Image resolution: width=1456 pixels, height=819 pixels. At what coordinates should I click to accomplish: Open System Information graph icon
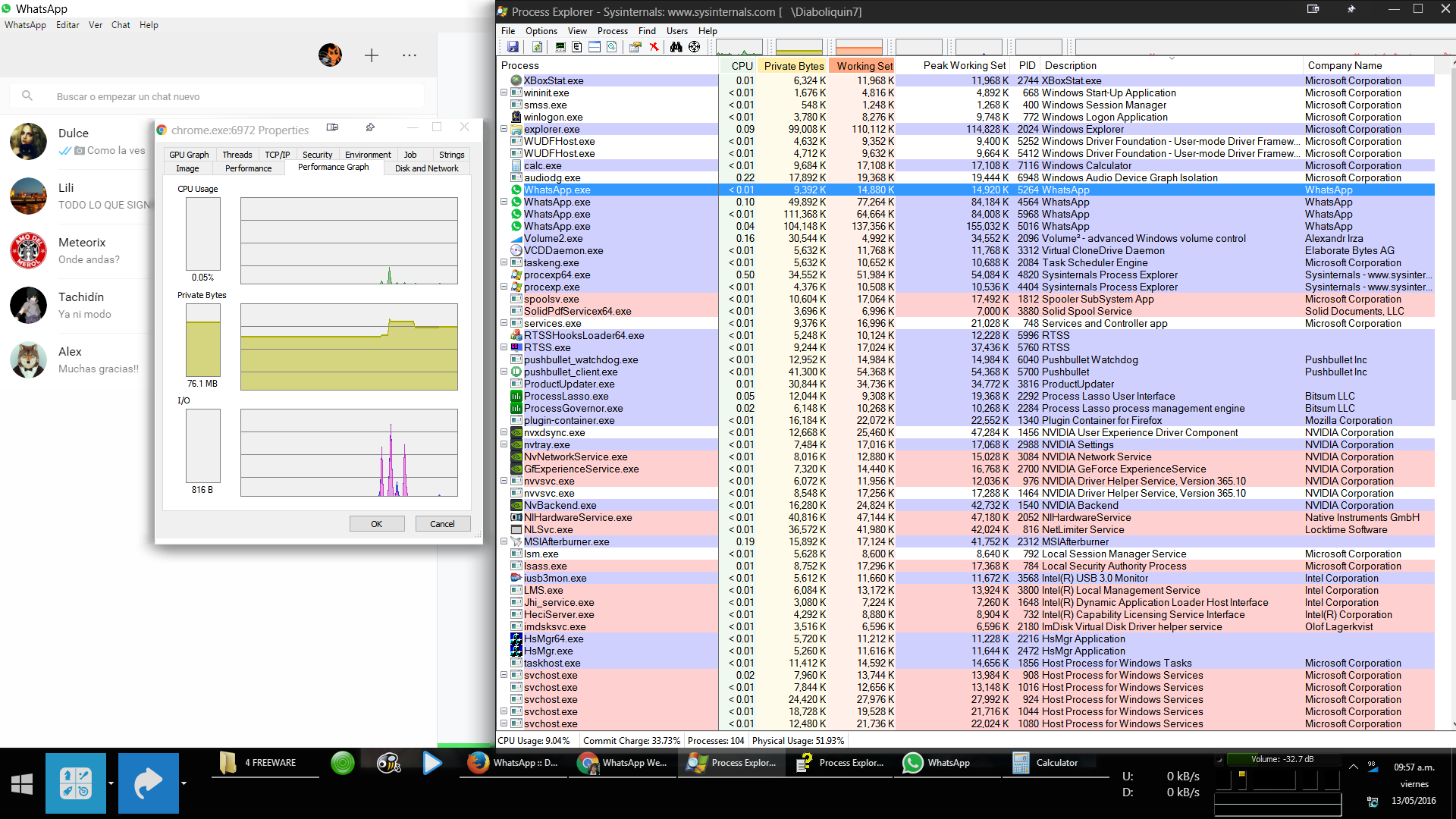(x=560, y=47)
